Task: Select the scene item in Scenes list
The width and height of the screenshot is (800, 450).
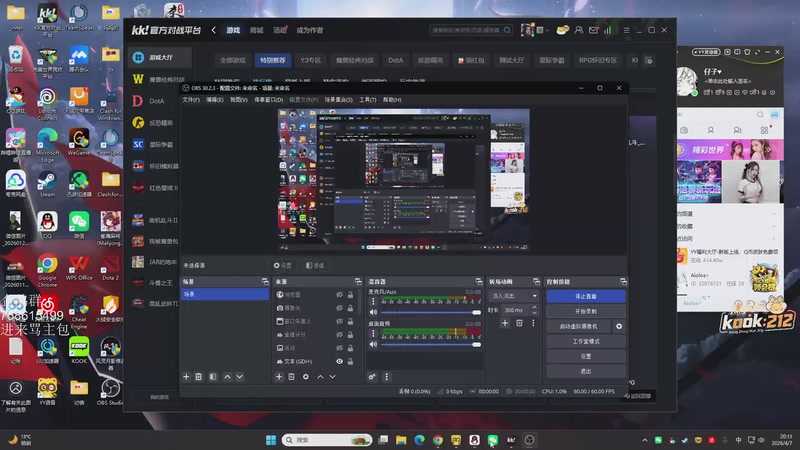Action: [x=225, y=294]
